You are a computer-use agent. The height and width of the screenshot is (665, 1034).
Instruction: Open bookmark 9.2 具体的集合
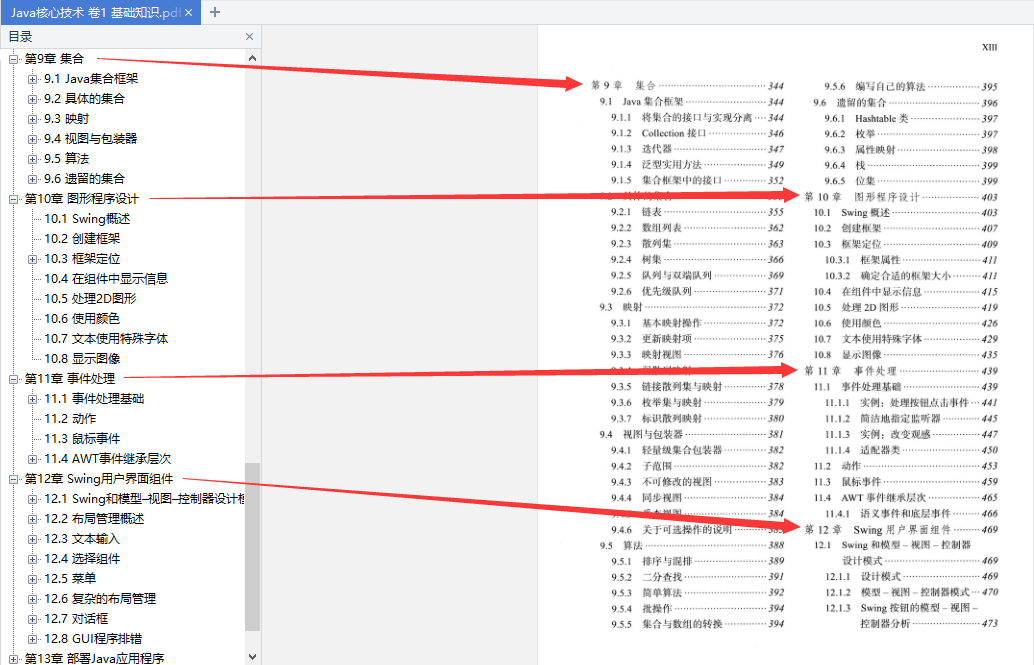pos(84,99)
